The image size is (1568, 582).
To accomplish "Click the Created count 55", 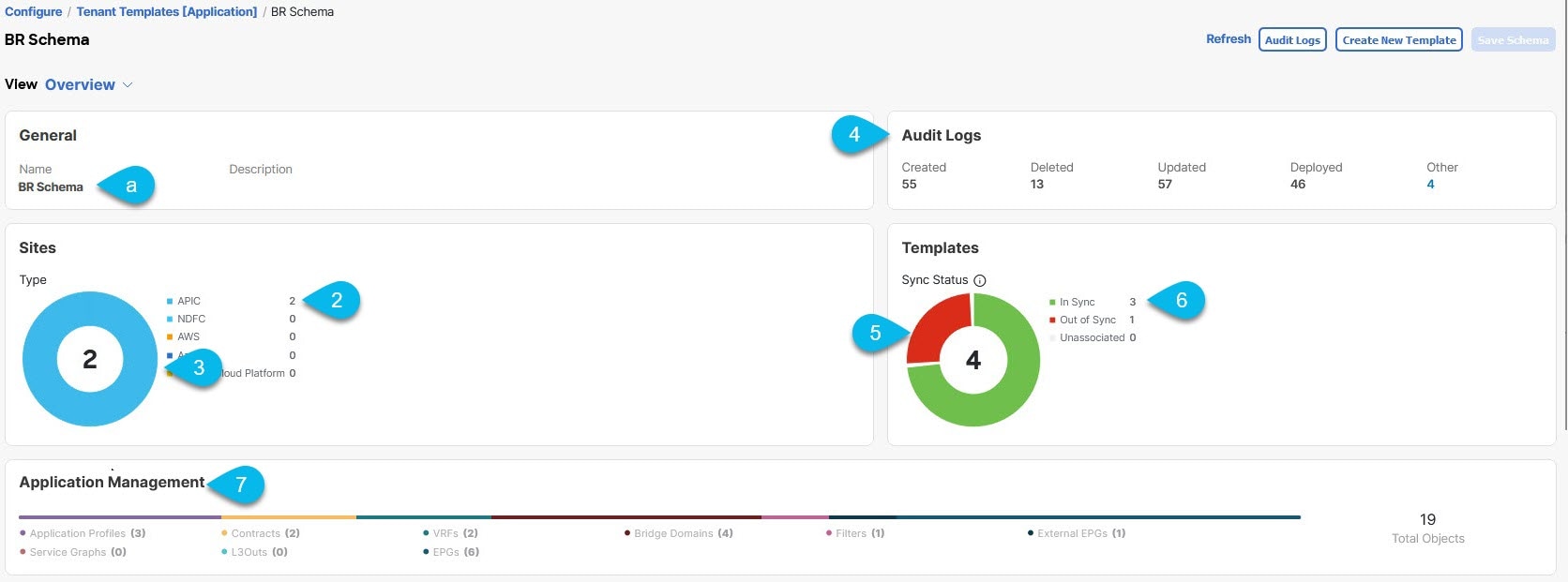I will pyautogui.click(x=909, y=185).
